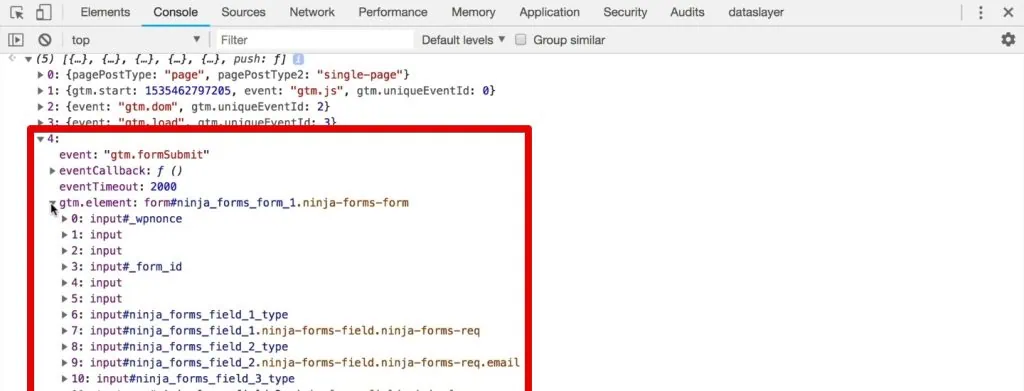Click the input#_form_id label text
The image size is (1024, 391).
point(136,267)
